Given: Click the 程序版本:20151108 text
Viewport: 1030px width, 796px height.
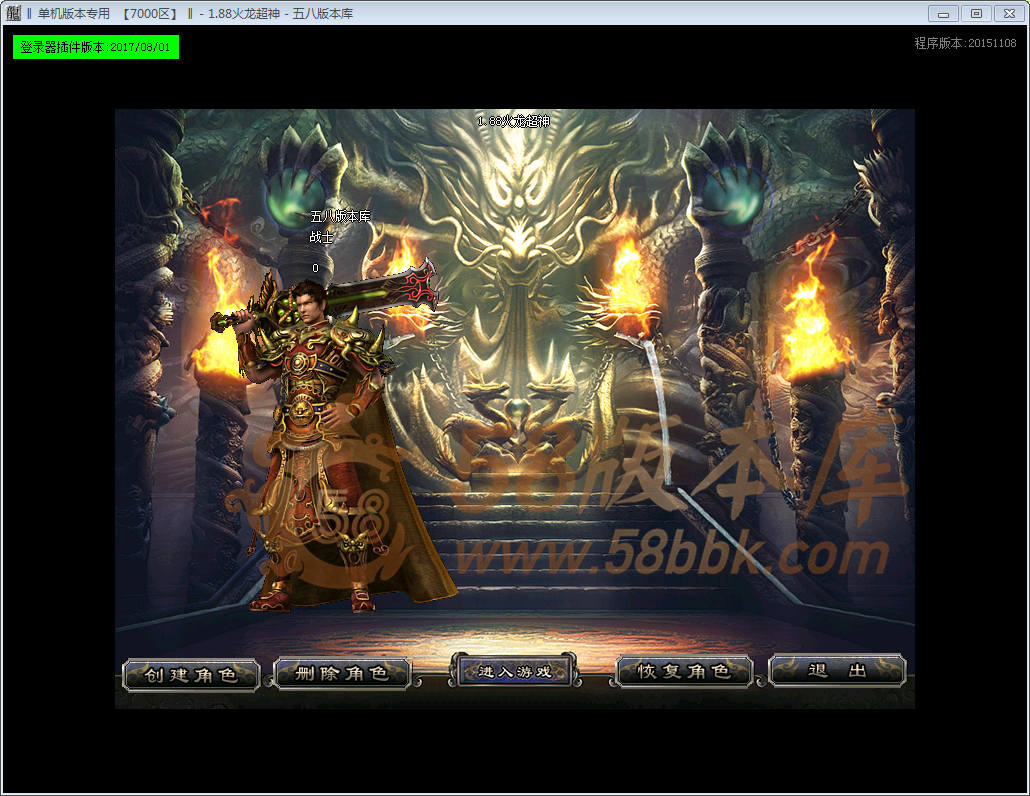Looking at the screenshot, I should pos(965,43).
